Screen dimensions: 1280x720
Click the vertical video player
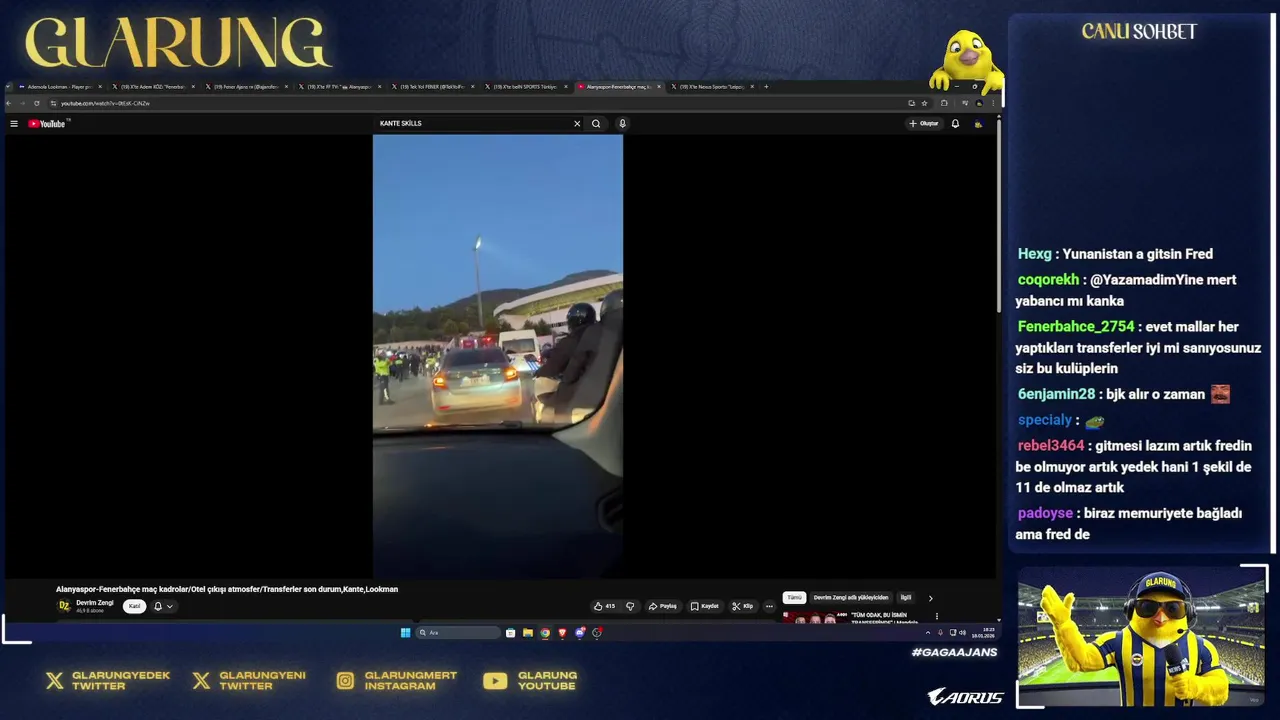pyautogui.click(x=498, y=357)
